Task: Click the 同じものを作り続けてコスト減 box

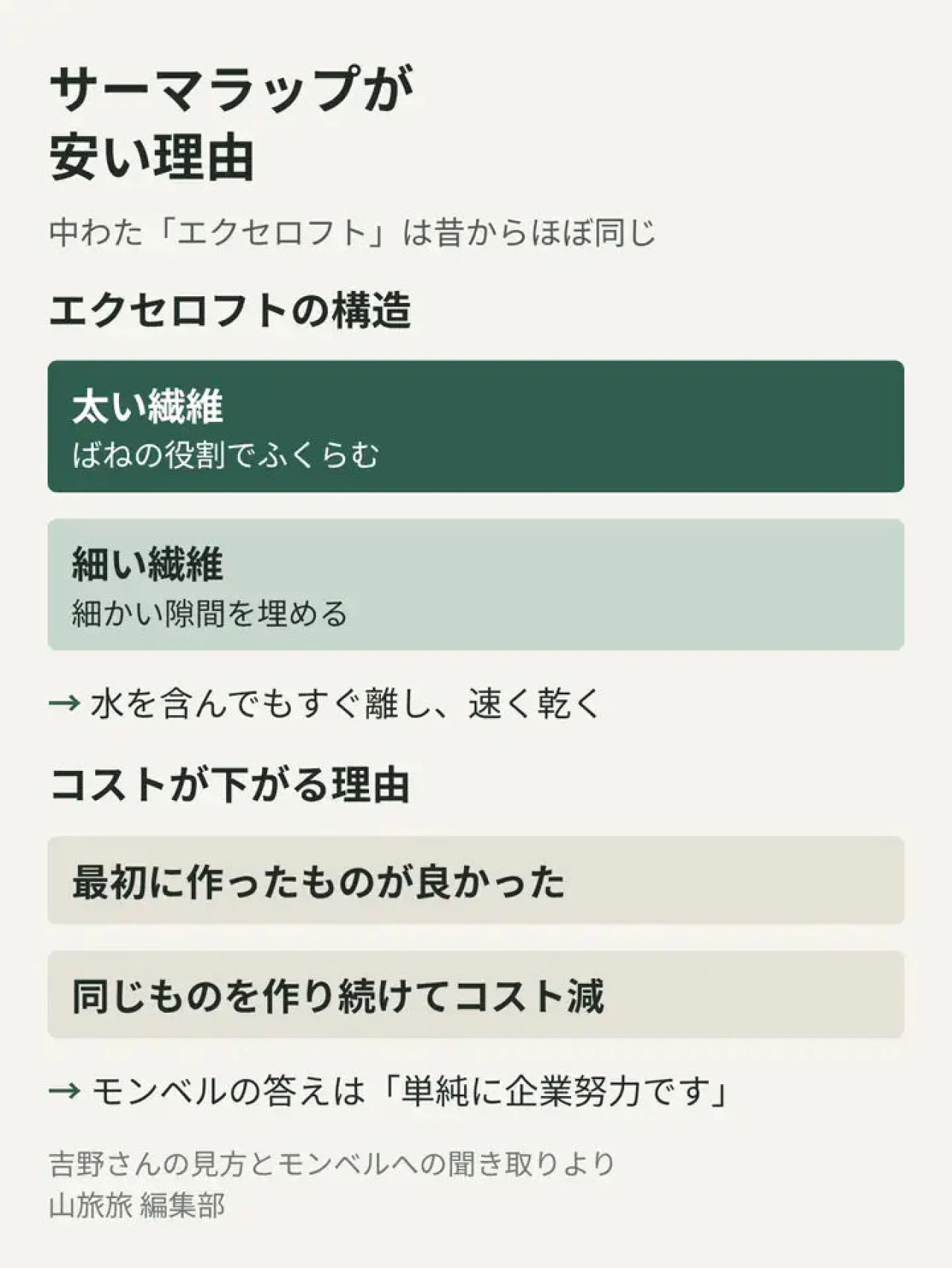Action: (476, 994)
